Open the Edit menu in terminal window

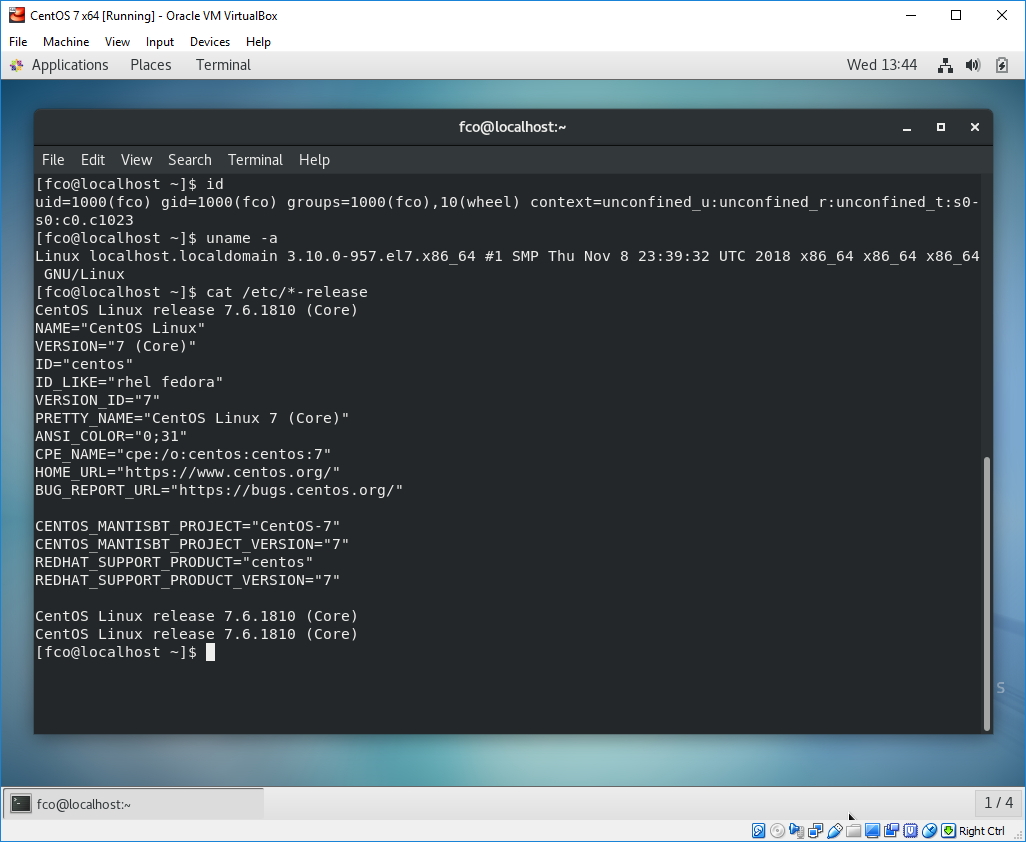(93, 160)
